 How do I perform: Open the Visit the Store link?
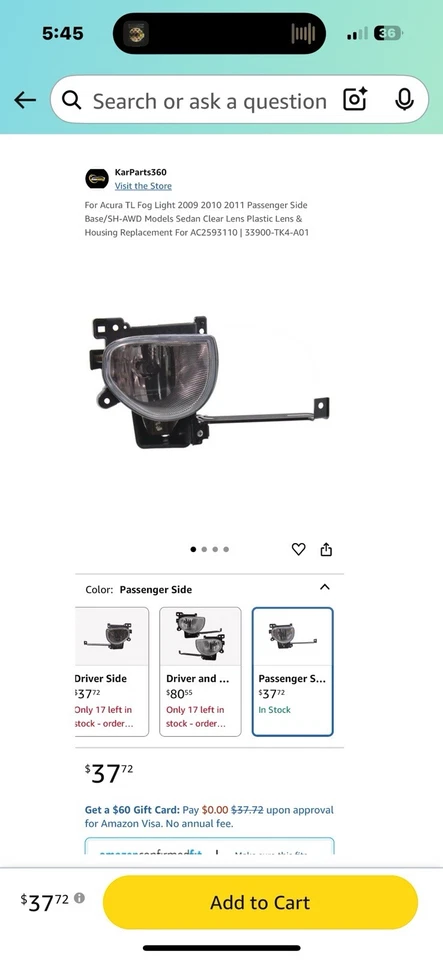(143, 186)
